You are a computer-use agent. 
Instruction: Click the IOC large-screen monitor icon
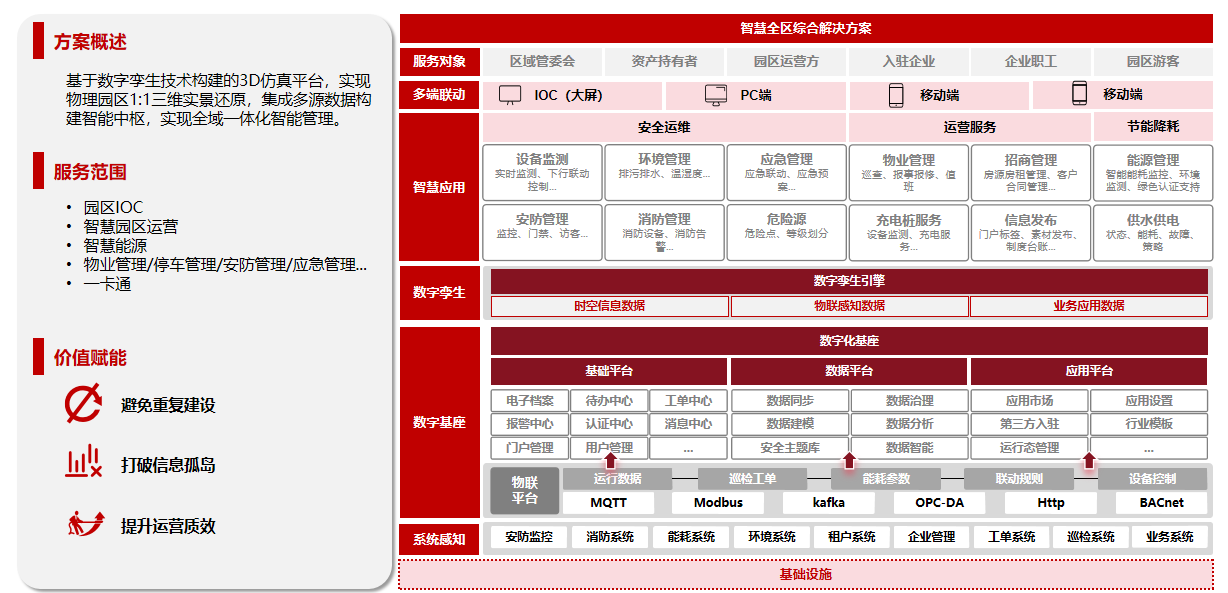click(x=510, y=95)
